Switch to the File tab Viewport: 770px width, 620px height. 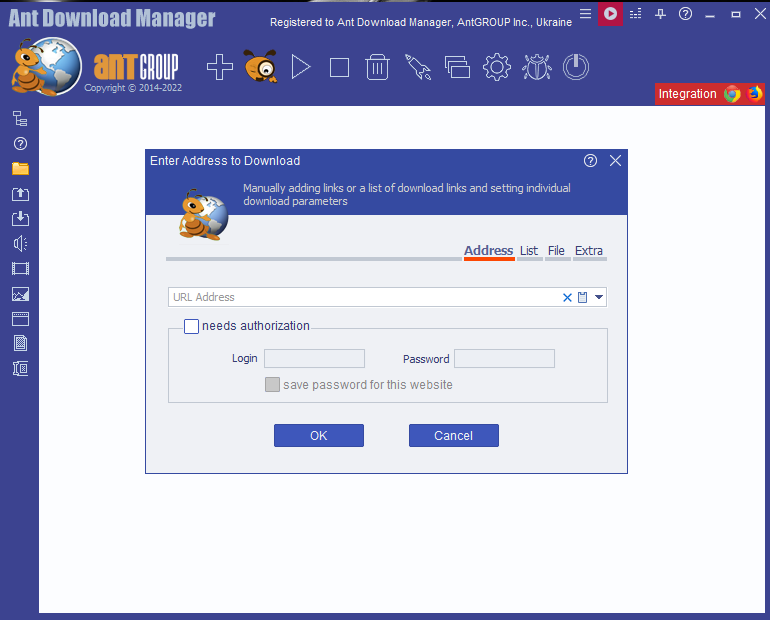(556, 251)
